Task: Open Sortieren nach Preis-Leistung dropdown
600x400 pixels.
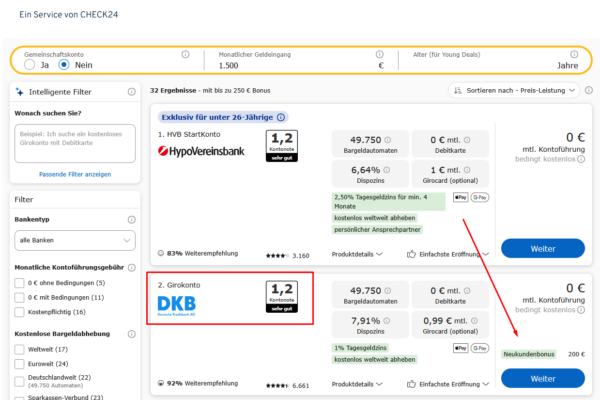Action: tap(514, 91)
